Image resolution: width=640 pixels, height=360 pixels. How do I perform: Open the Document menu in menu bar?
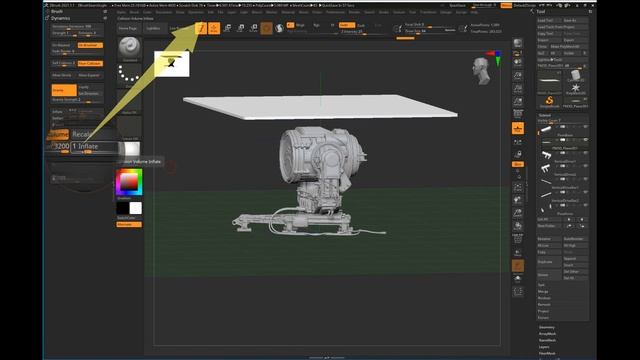click(x=164, y=12)
